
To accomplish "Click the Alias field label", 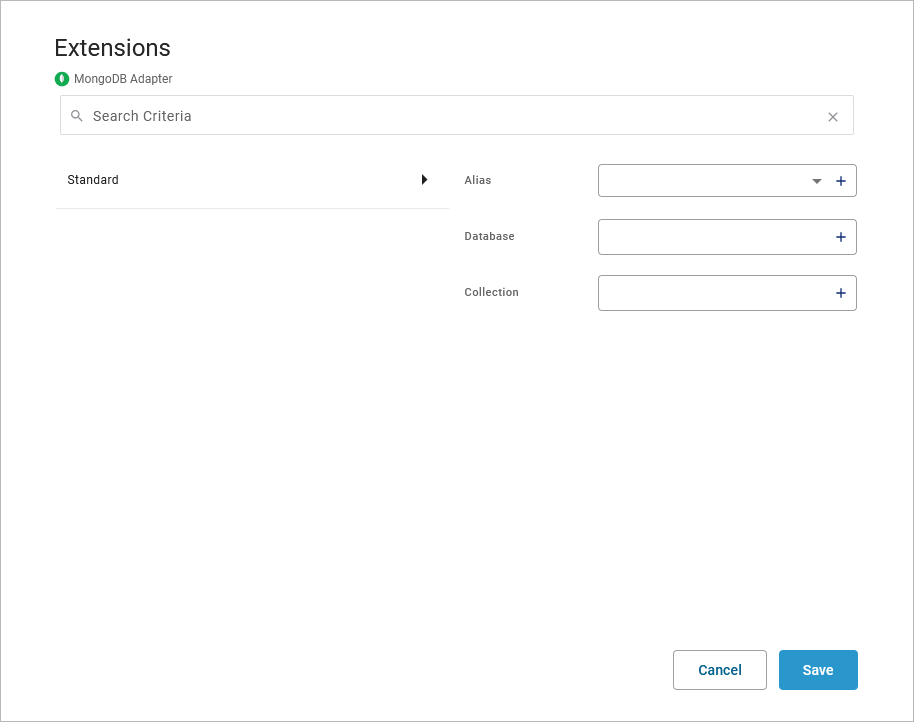I will (478, 181).
